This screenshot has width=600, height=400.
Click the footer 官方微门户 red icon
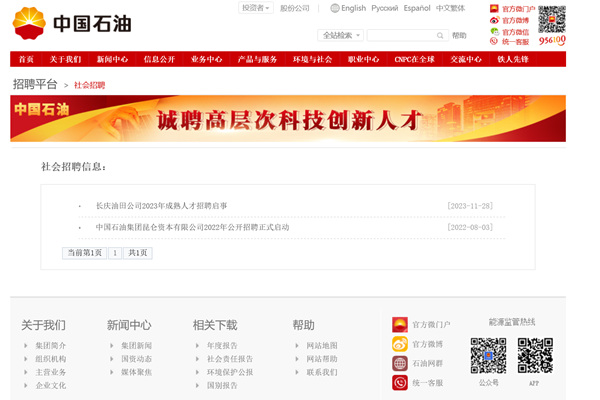tap(400, 325)
